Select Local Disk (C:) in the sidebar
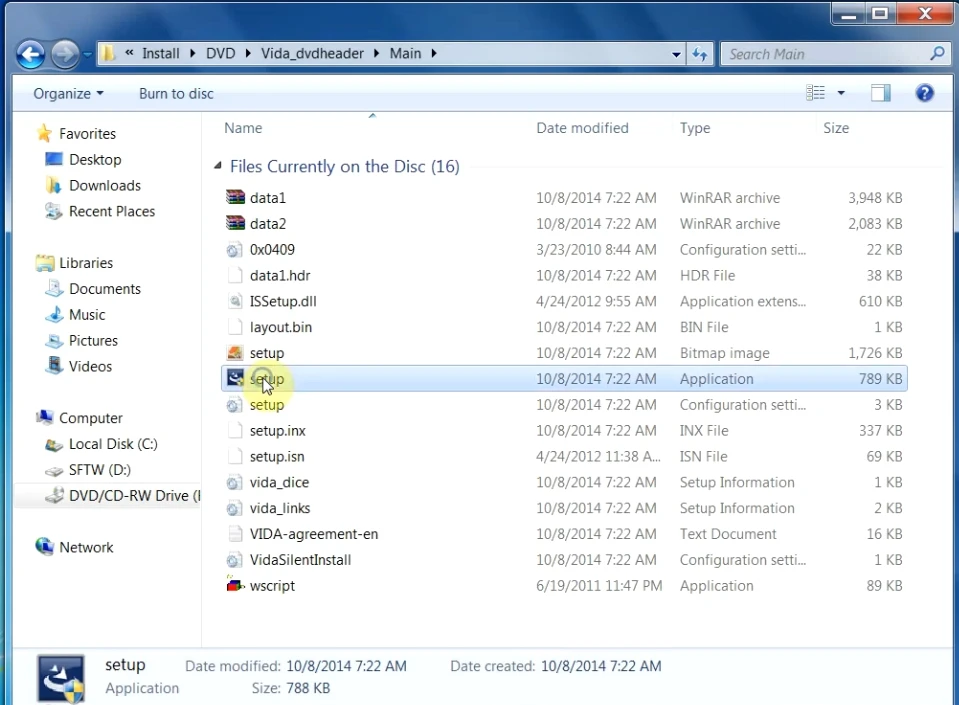The width and height of the screenshot is (959, 705). pos(113,444)
